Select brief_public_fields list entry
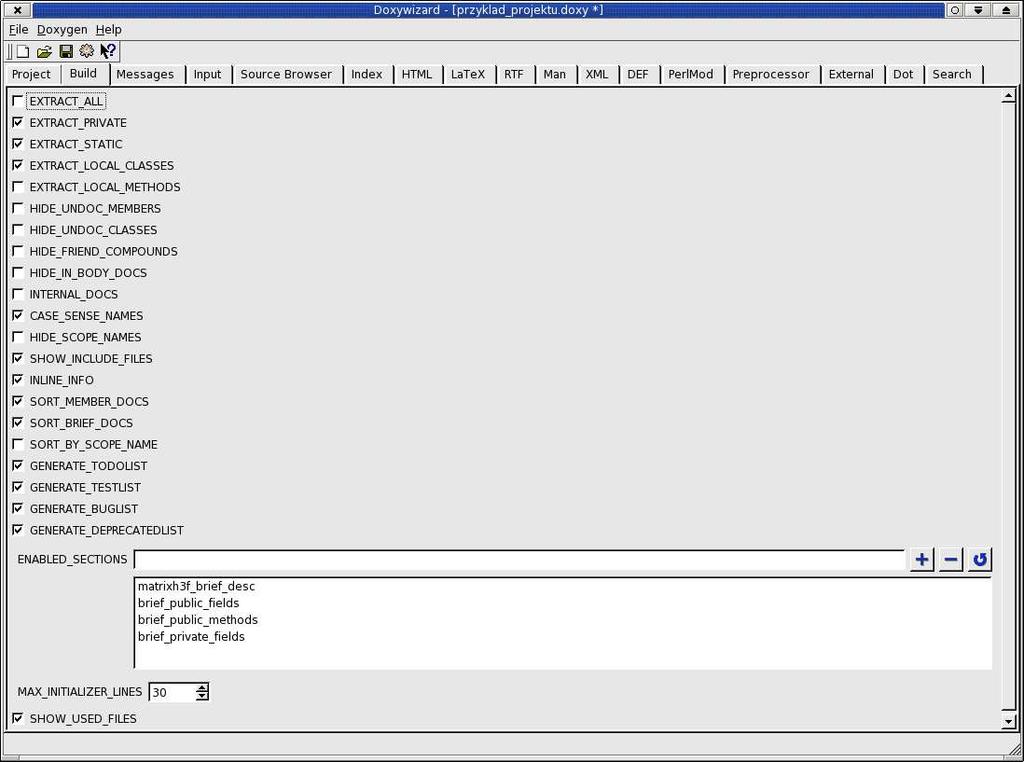The width and height of the screenshot is (1024, 762). 188,603
